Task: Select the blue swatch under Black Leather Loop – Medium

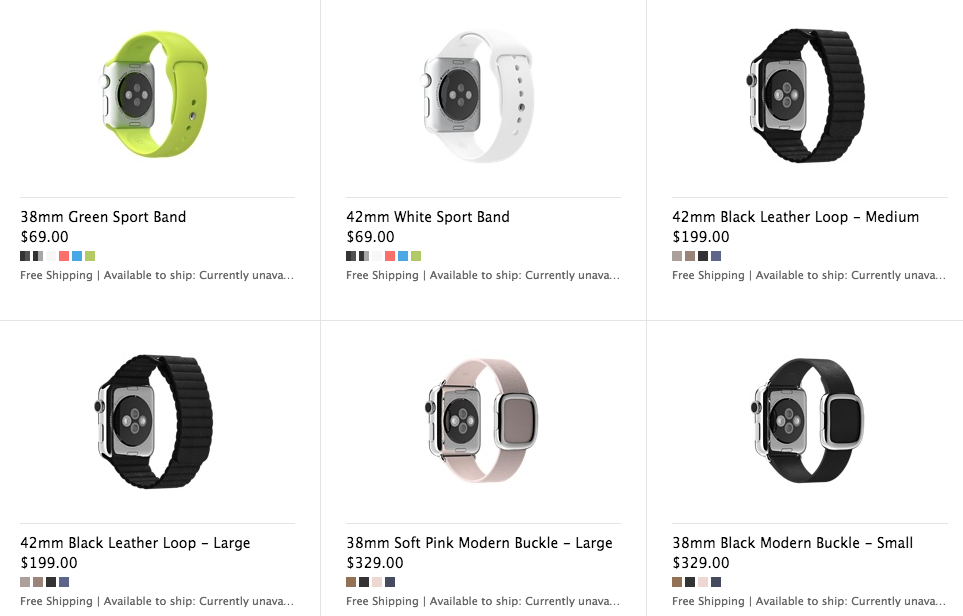Action: tap(716, 256)
